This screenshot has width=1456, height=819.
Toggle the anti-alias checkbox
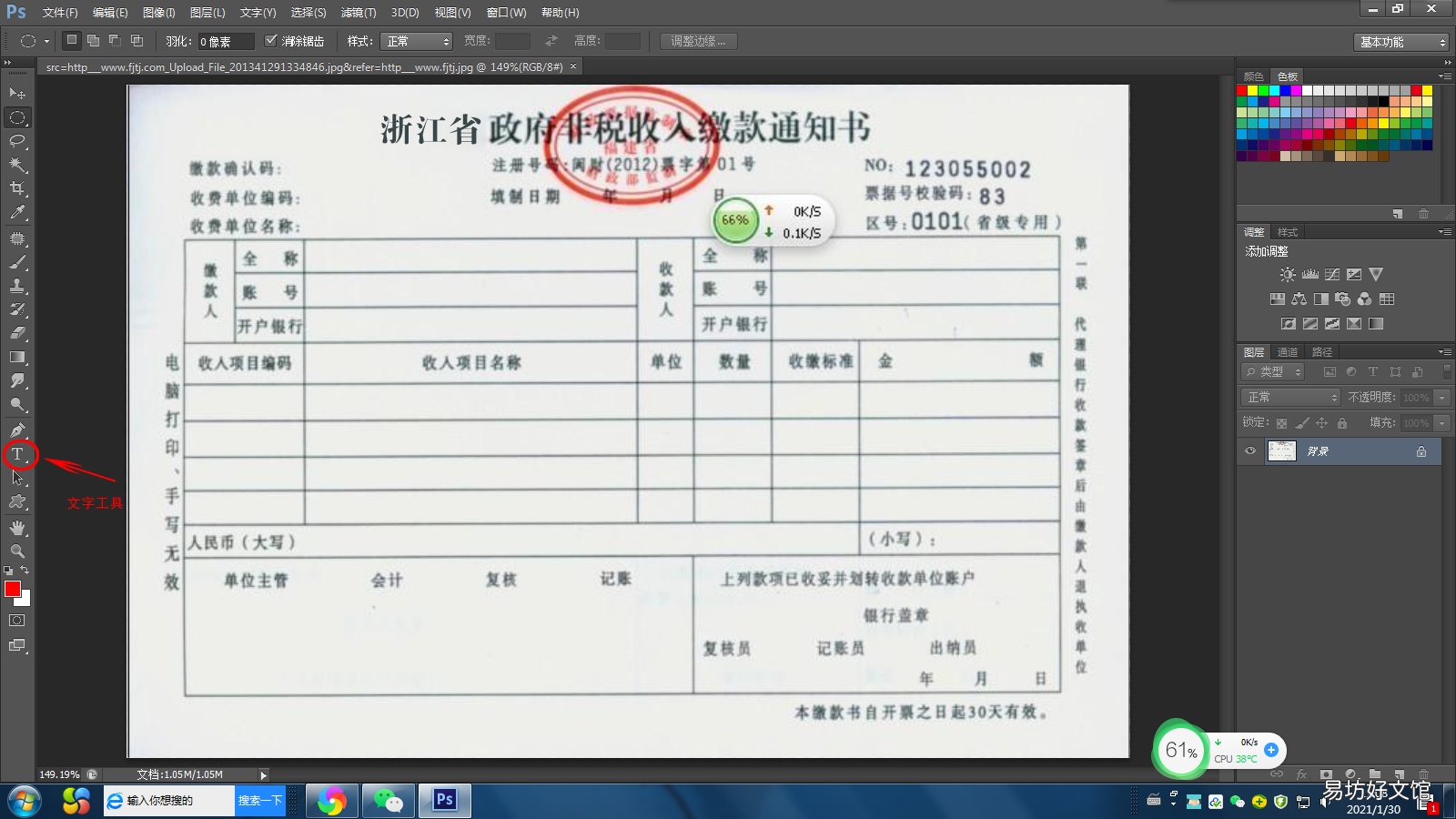click(x=270, y=41)
